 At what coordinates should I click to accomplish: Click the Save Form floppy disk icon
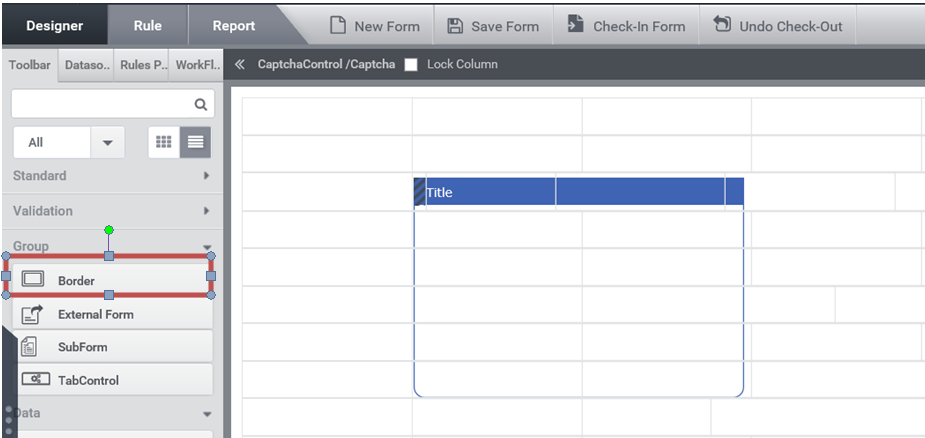pyautogui.click(x=455, y=26)
